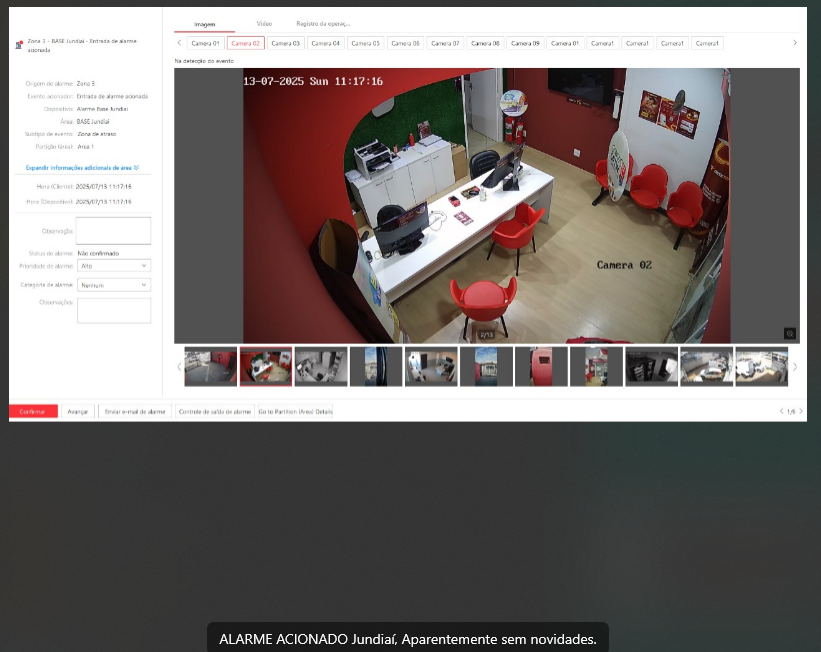Click the red Confirmar button

tap(33, 411)
